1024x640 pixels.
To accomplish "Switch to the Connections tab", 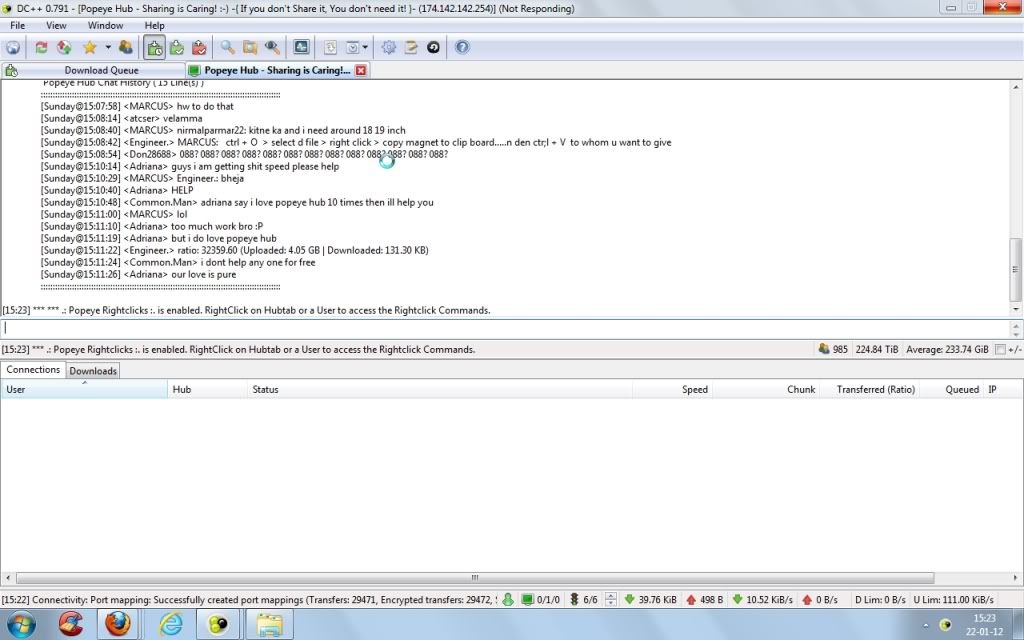I will tap(33, 370).
